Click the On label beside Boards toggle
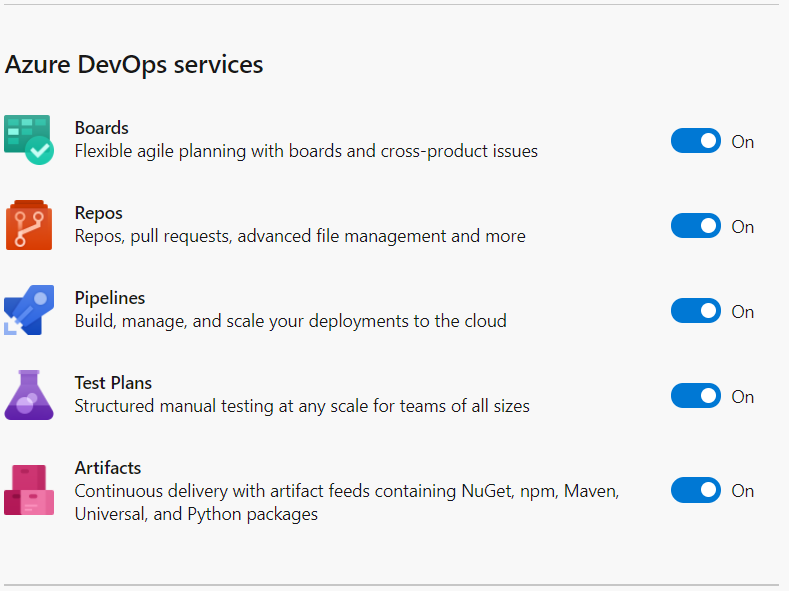789x591 pixels. [743, 142]
